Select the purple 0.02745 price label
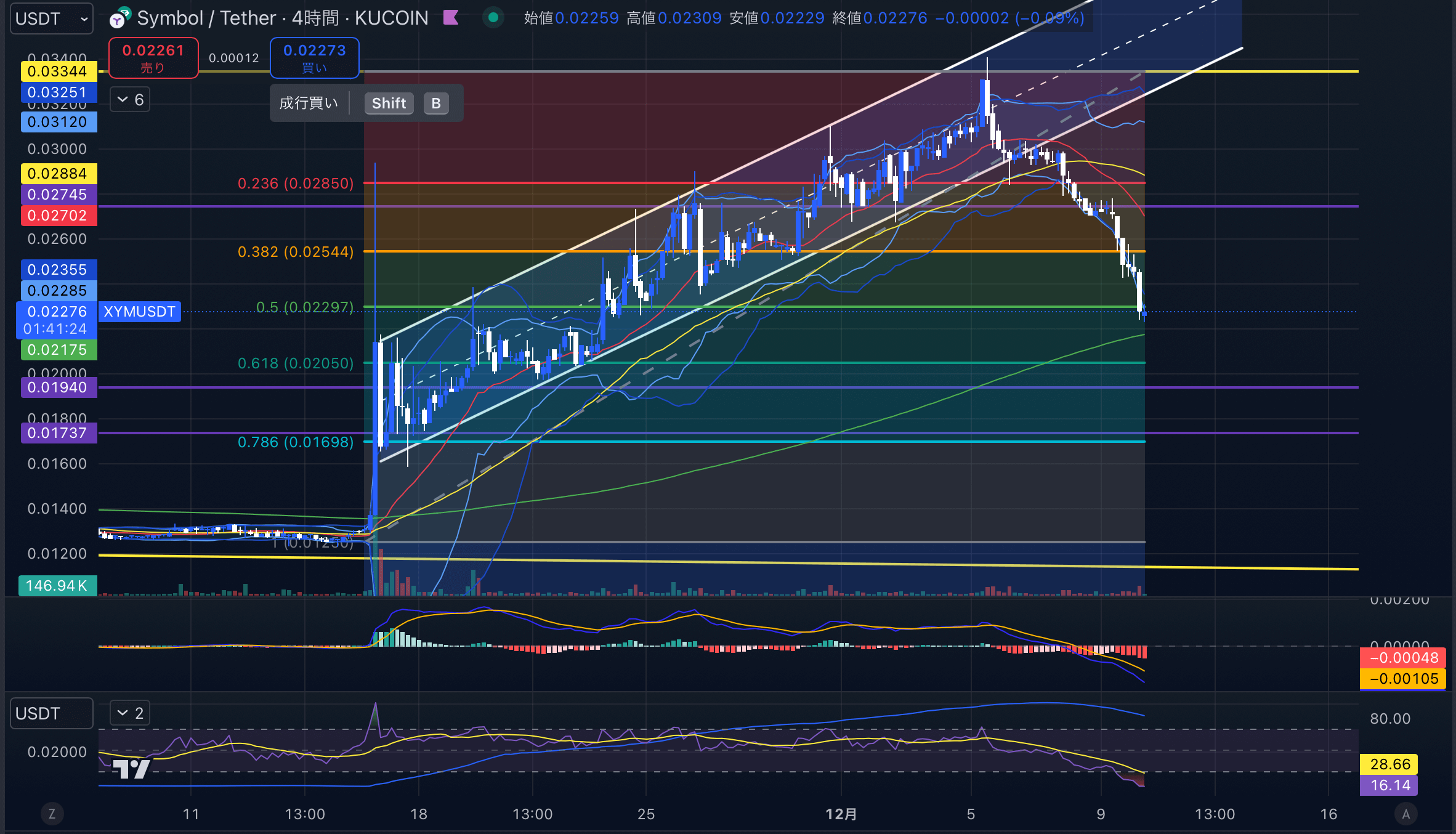The image size is (1456, 834). click(x=59, y=195)
